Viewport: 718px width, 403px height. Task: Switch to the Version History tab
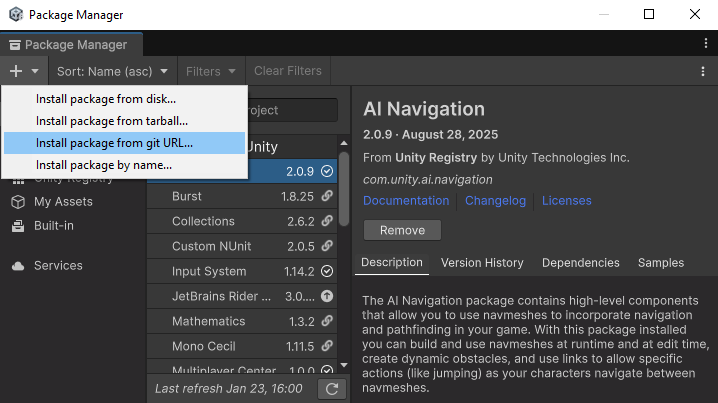coord(482,263)
